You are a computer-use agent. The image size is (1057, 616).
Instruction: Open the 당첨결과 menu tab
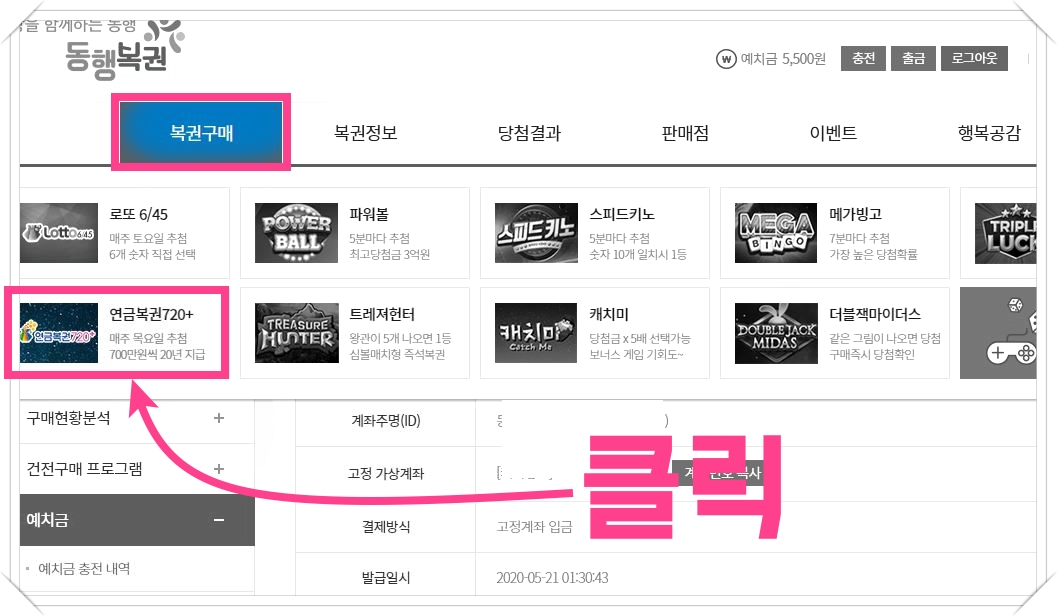[529, 133]
